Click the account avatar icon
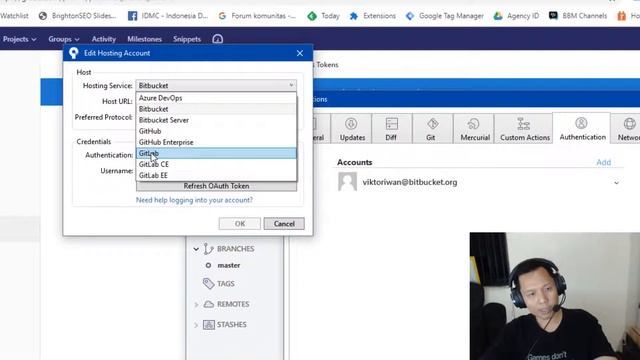 (x=347, y=182)
